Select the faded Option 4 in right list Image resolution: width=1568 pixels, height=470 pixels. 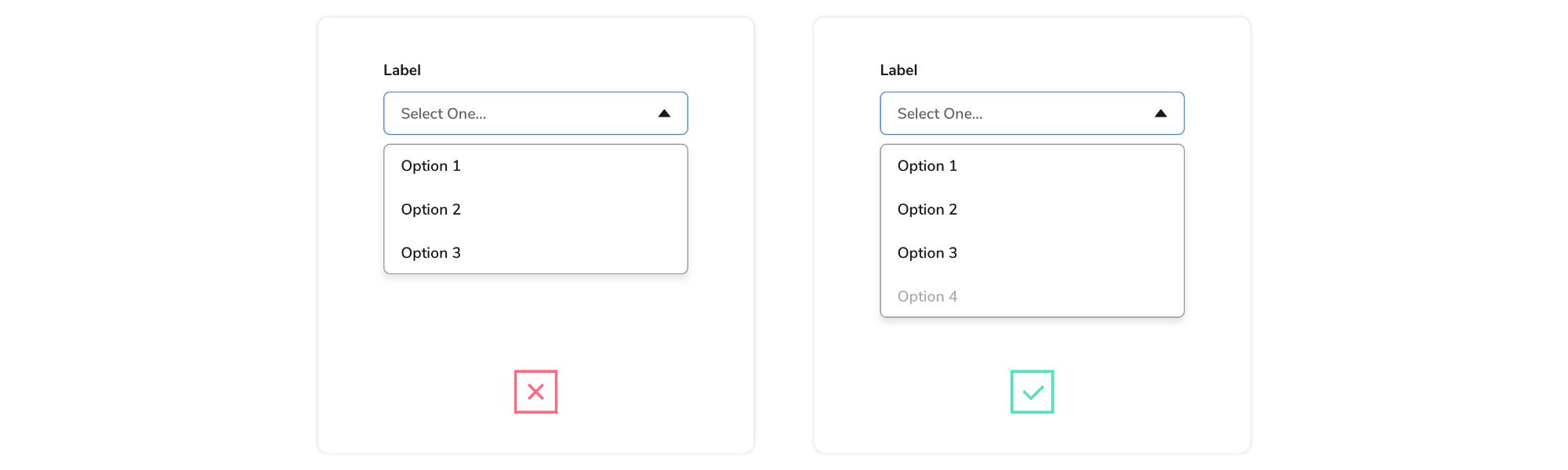coord(927,296)
